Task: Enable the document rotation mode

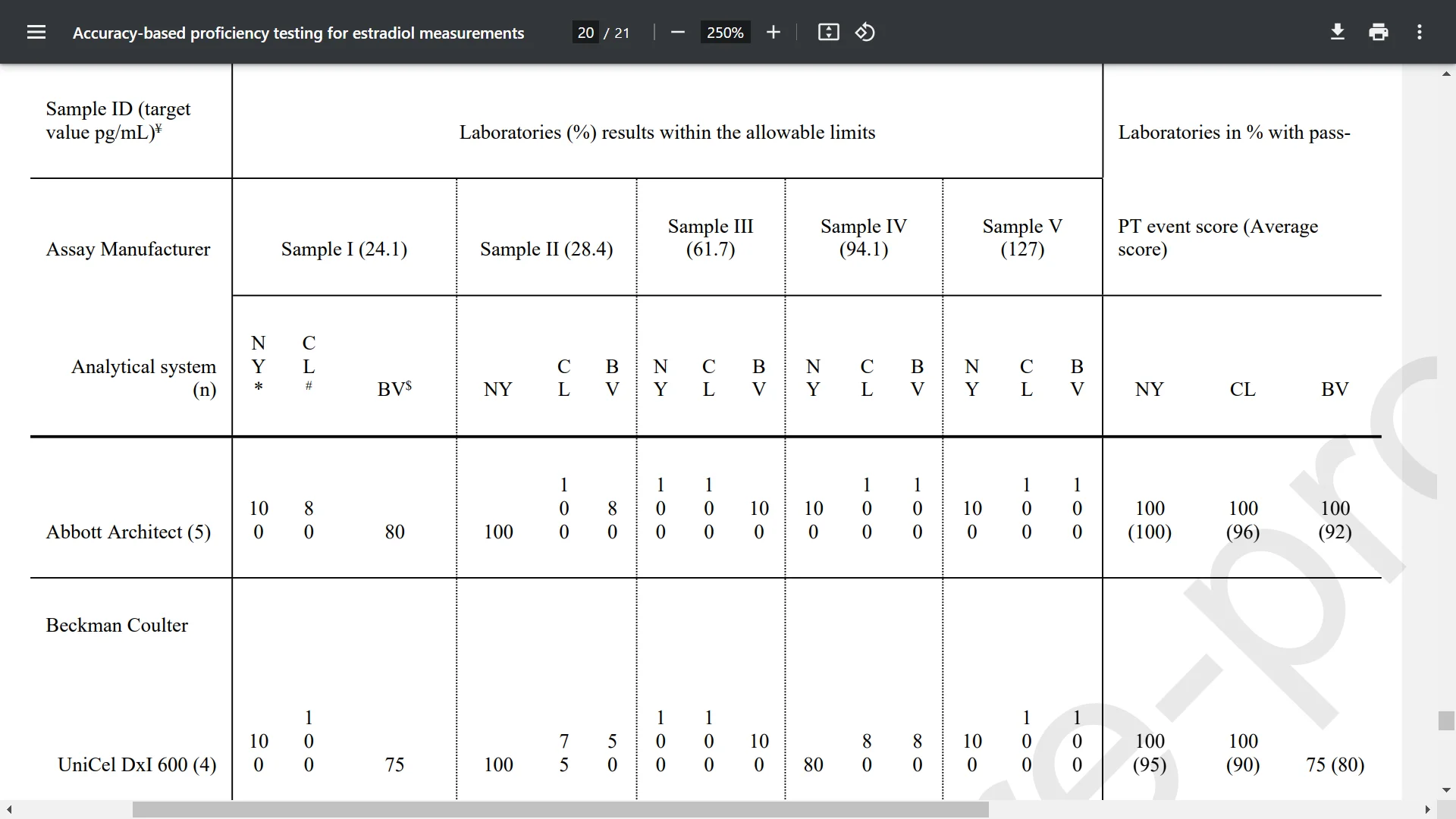Action: coord(864,33)
